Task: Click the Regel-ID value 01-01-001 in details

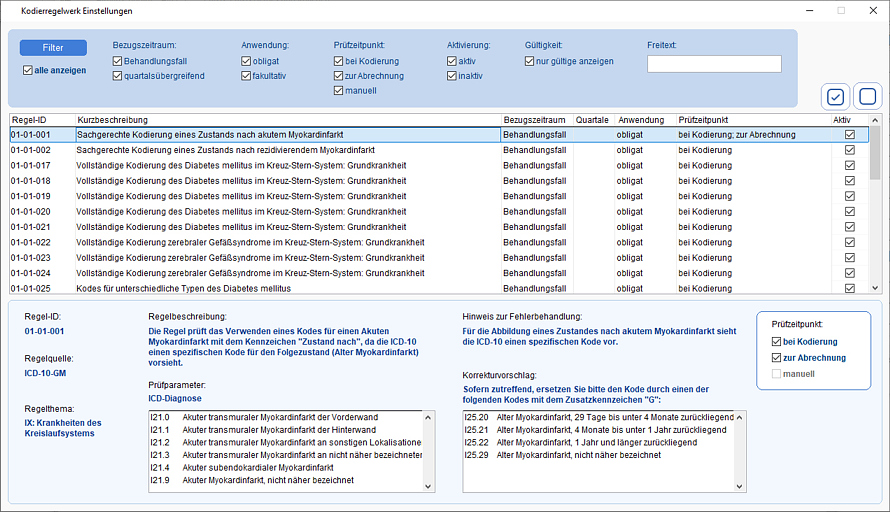Action: 44,331
